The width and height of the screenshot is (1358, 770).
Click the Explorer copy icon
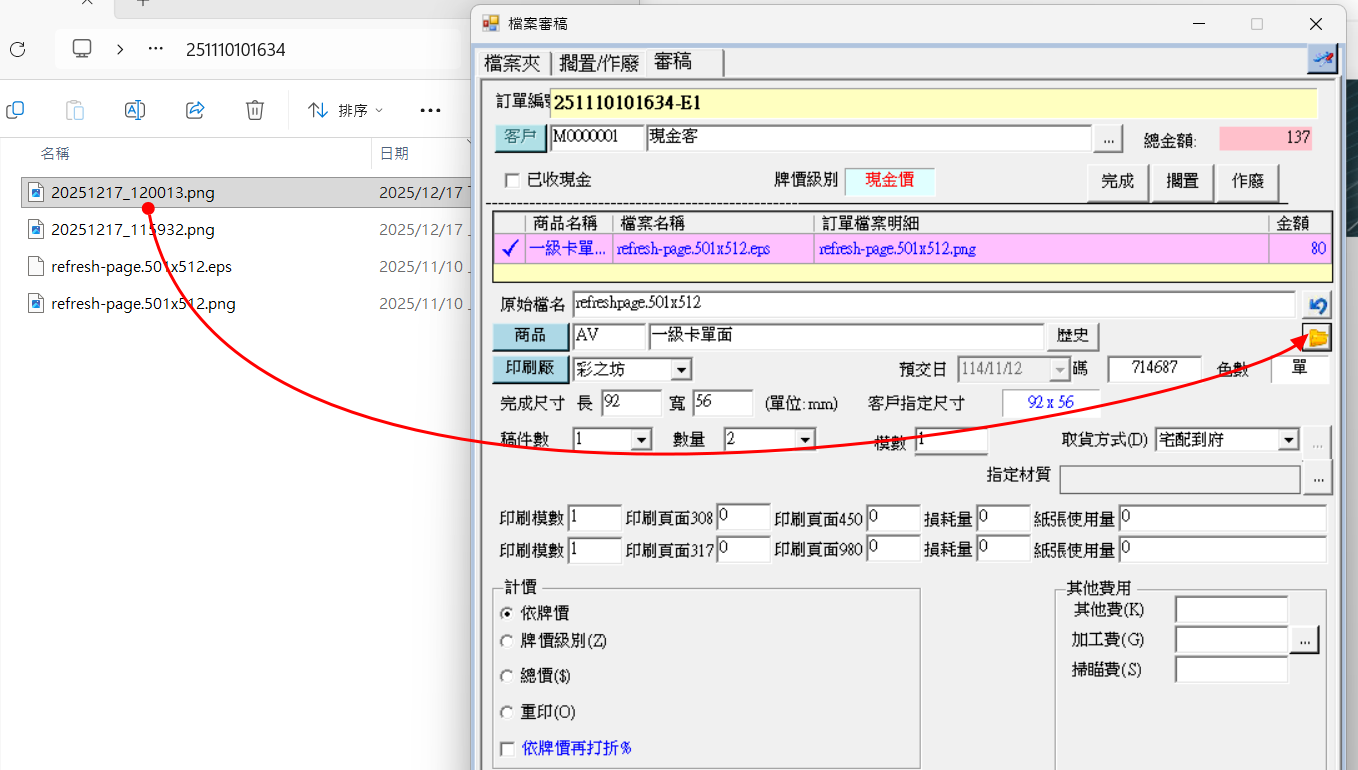coord(15,110)
